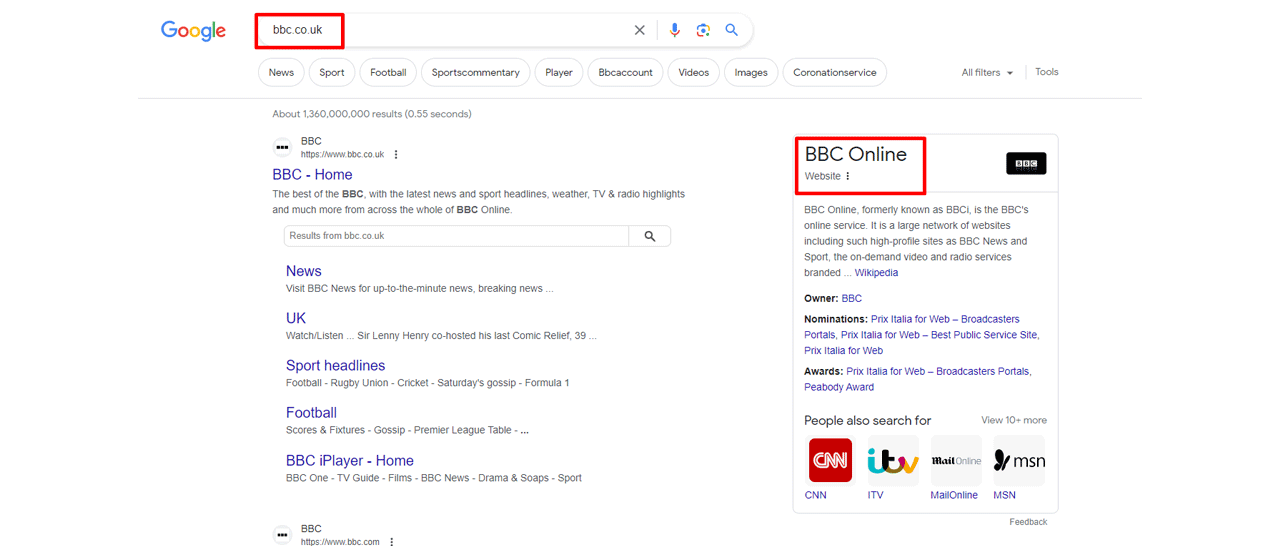
Task: Open the MSN logo thumbnail
Action: click(x=1019, y=460)
